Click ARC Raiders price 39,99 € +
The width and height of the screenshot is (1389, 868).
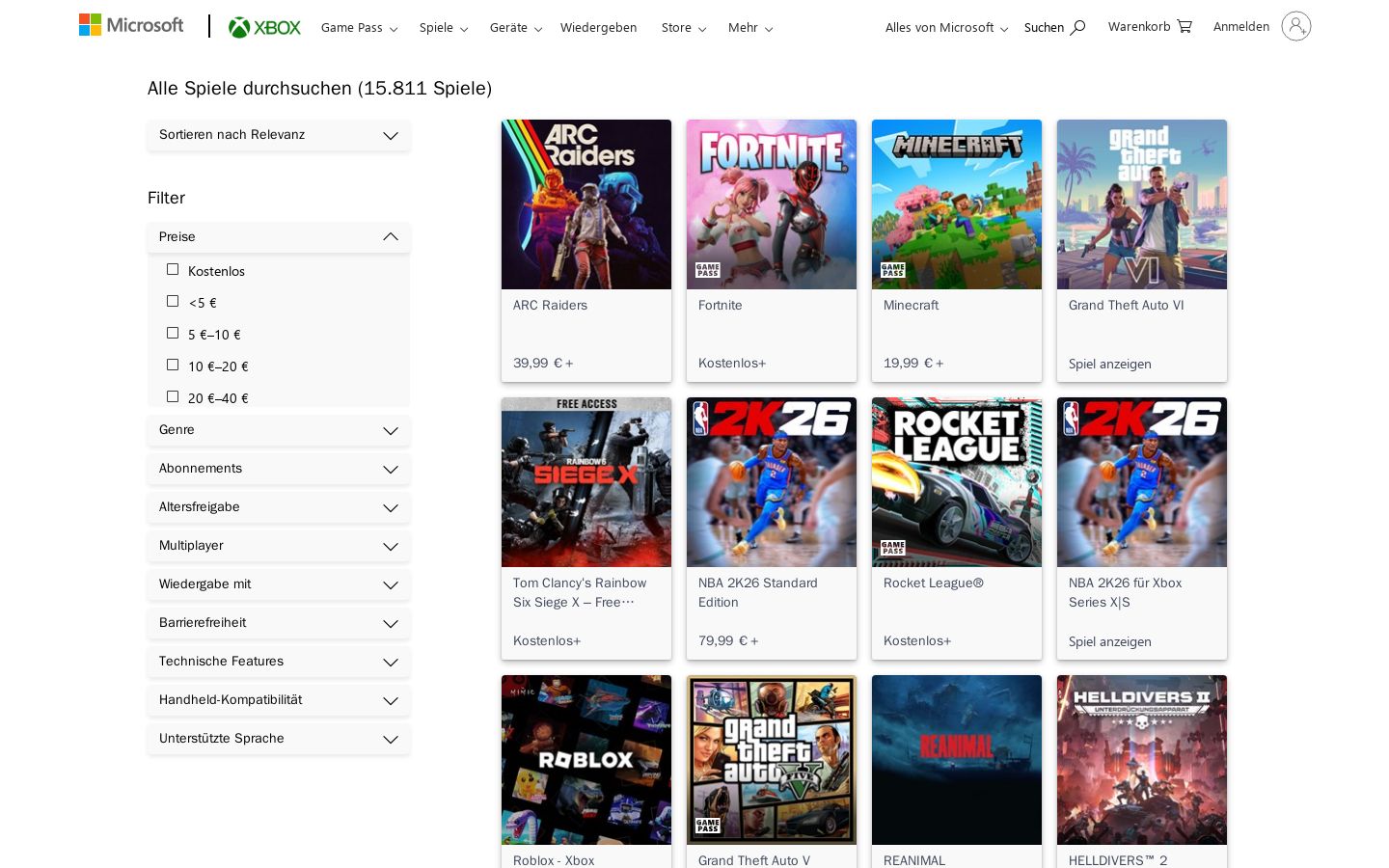pyautogui.click(x=543, y=364)
